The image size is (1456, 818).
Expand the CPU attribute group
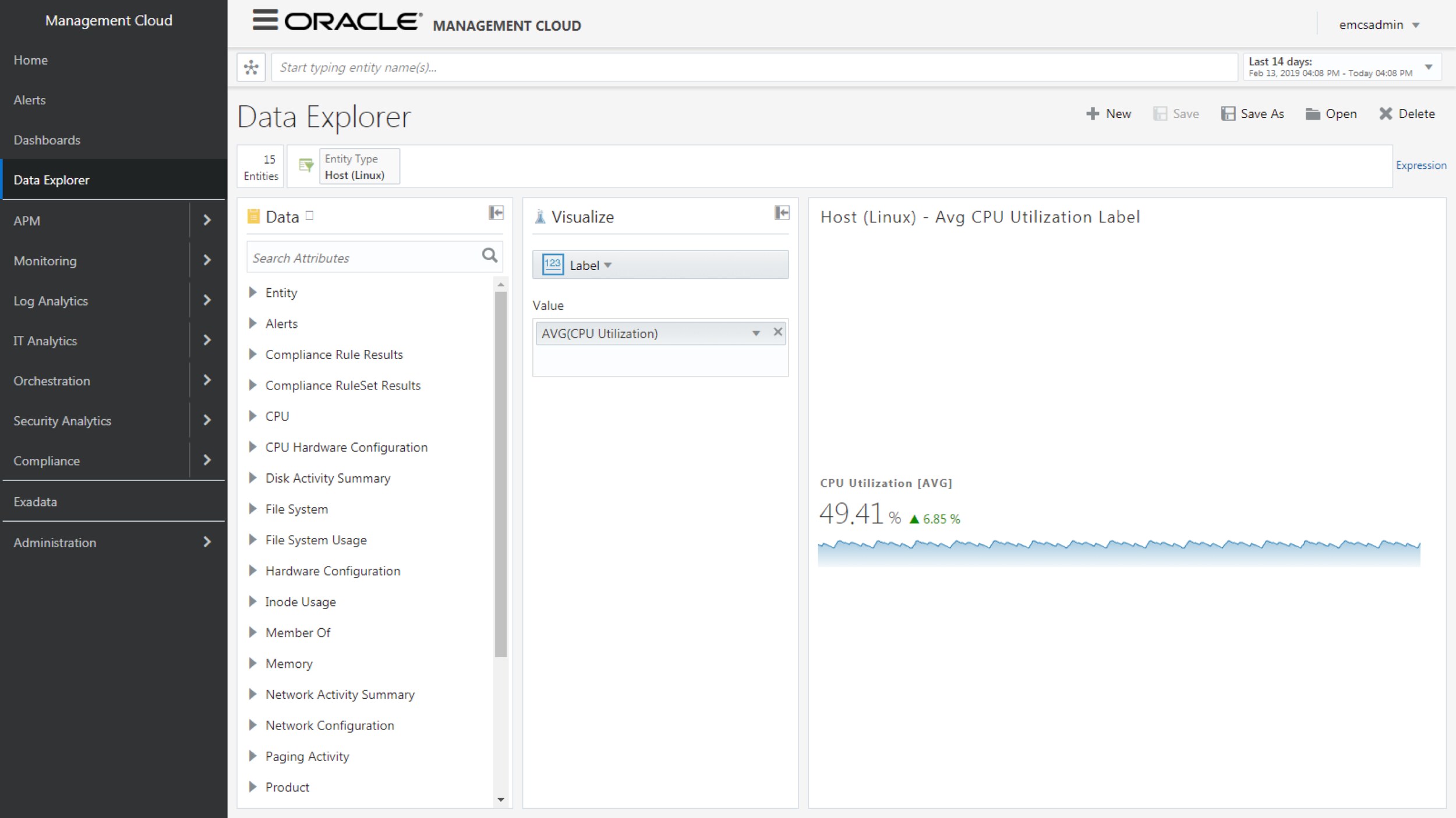[x=253, y=416]
